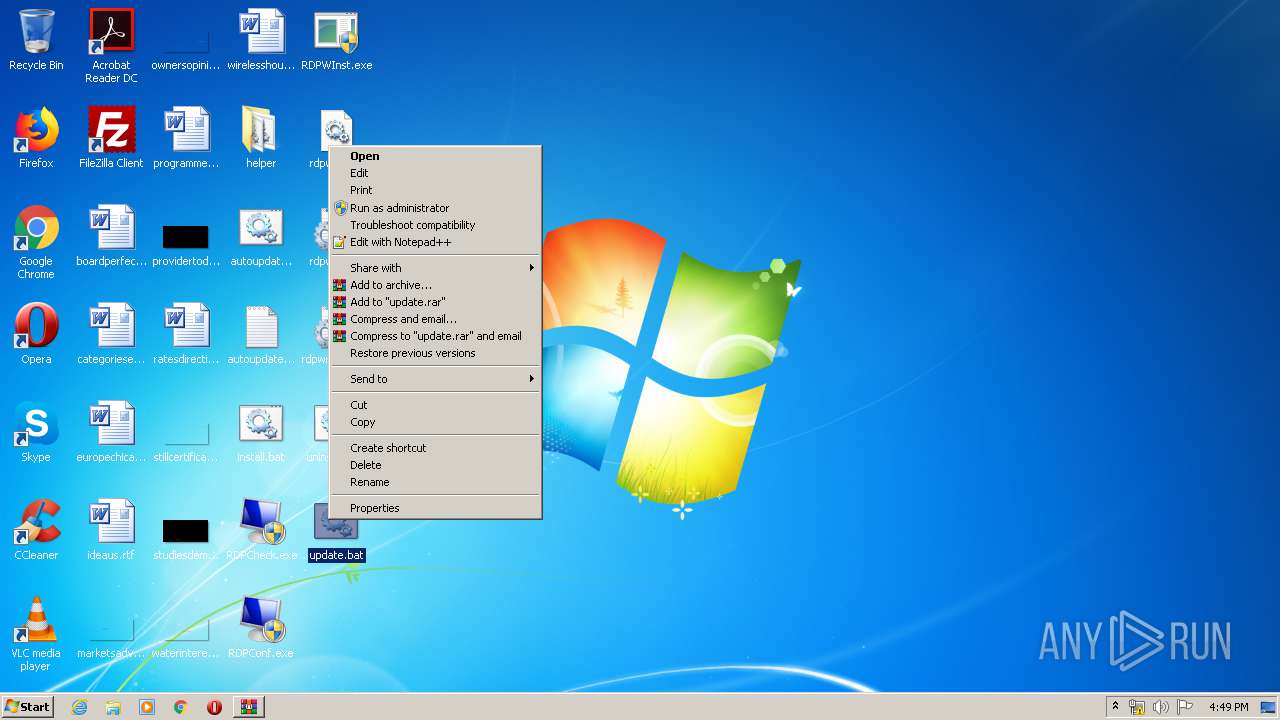This screenshot has width=1280, height=720.
Task: Select the RDPWInst.exe desktop icon
Action: pyautogui.click(x=336, y=40)
